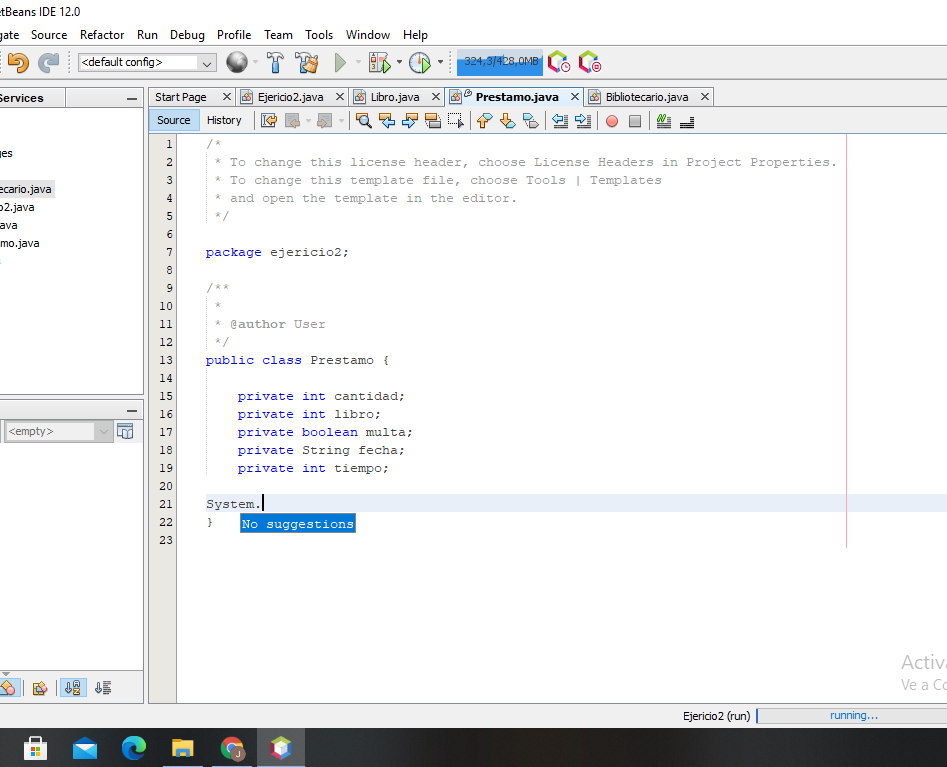947x767 pixels.
Task: Click the cube icon with red target
Action: pyautogui.click(x=589, y=62)
